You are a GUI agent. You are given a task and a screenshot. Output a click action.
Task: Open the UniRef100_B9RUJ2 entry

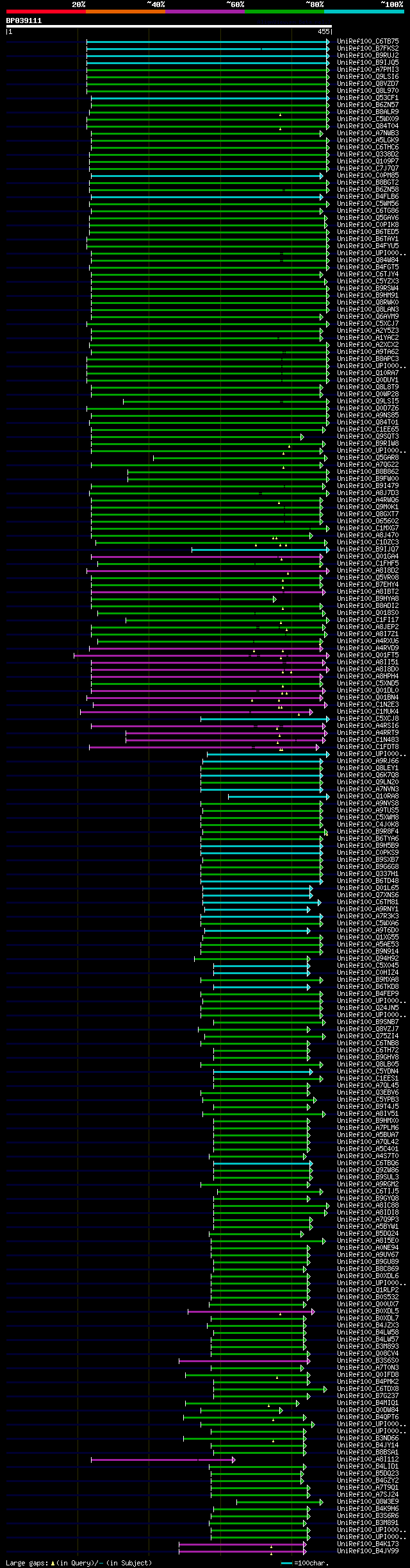pos(368,56)
